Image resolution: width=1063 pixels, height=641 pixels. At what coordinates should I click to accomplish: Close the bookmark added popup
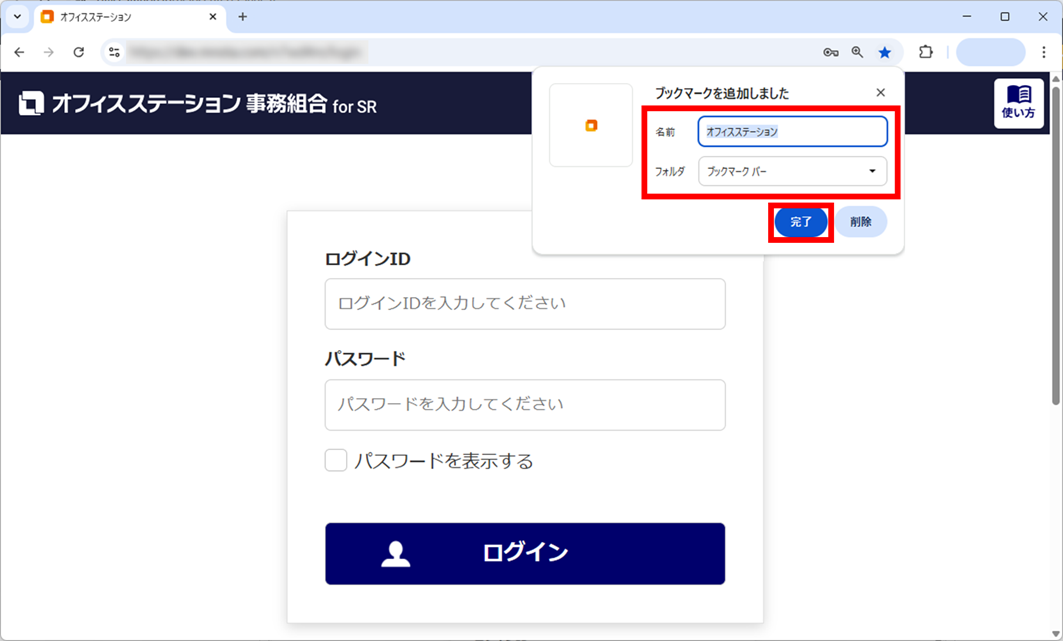click(880, 93)
